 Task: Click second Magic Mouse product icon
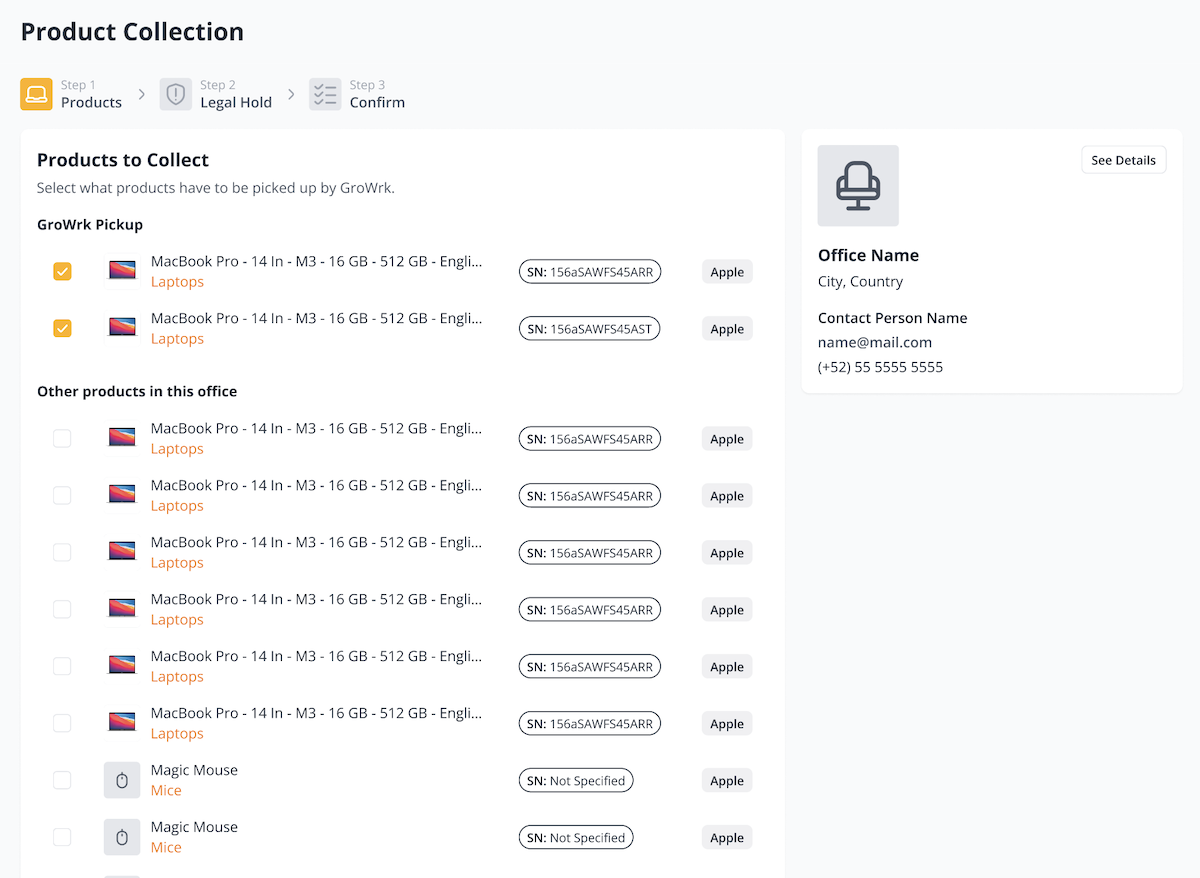tap(122, 837)
